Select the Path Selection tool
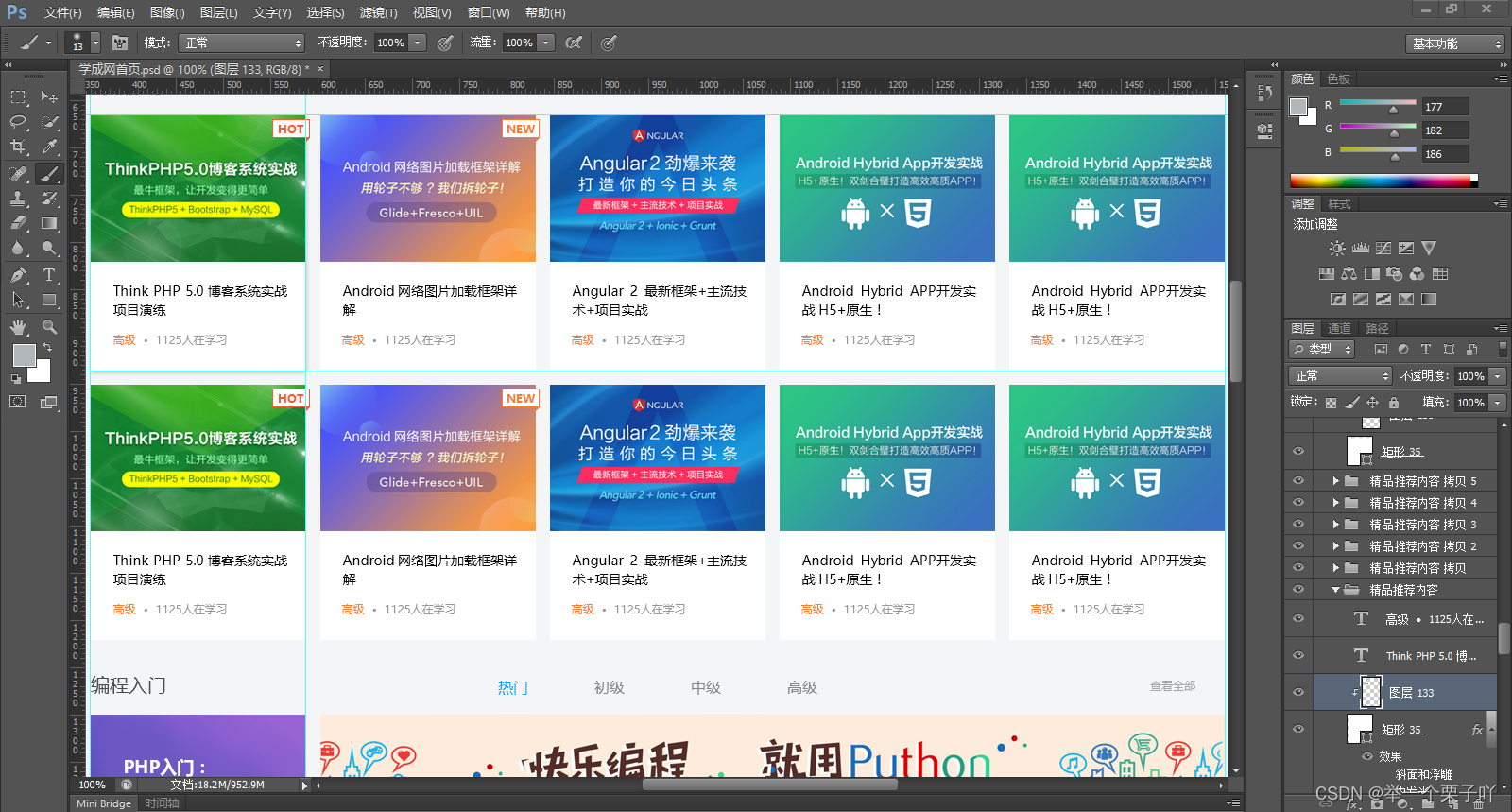The width and height of the screenshot is (1512, 812). pos(18,300)
